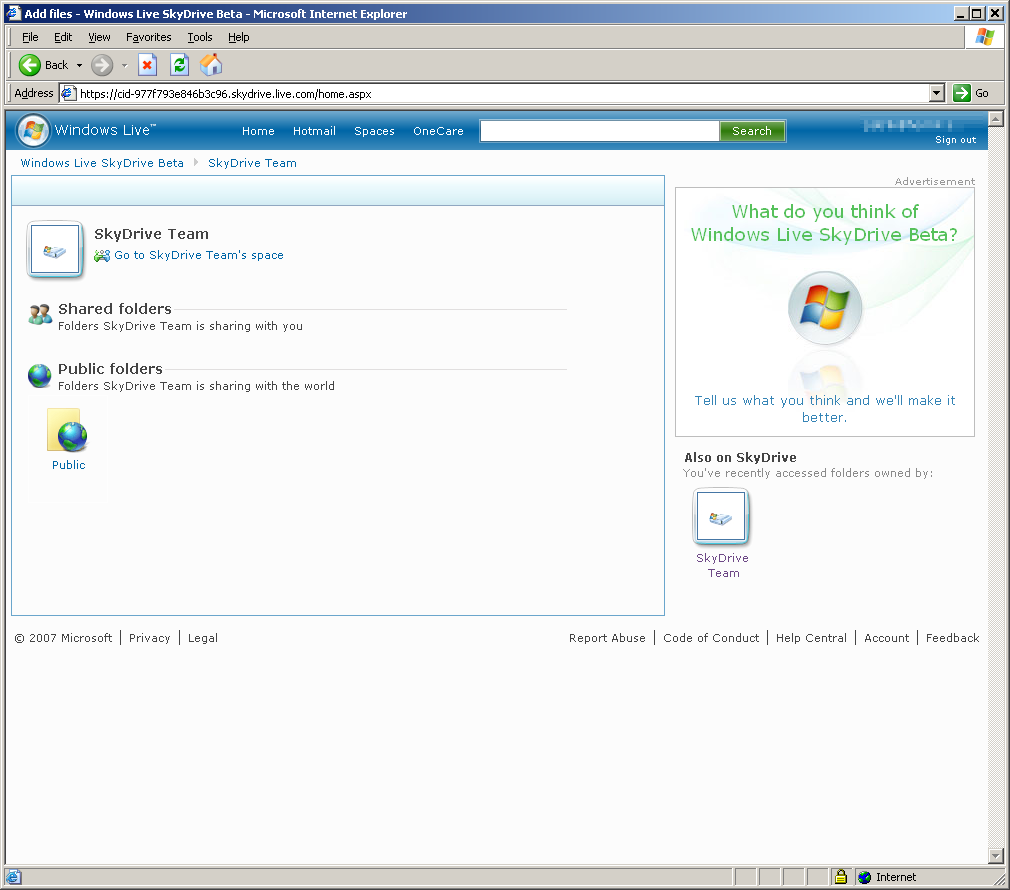
Task: Click SkyDrive Team label under Also on SkyDrive
Action: pos(722,565)
